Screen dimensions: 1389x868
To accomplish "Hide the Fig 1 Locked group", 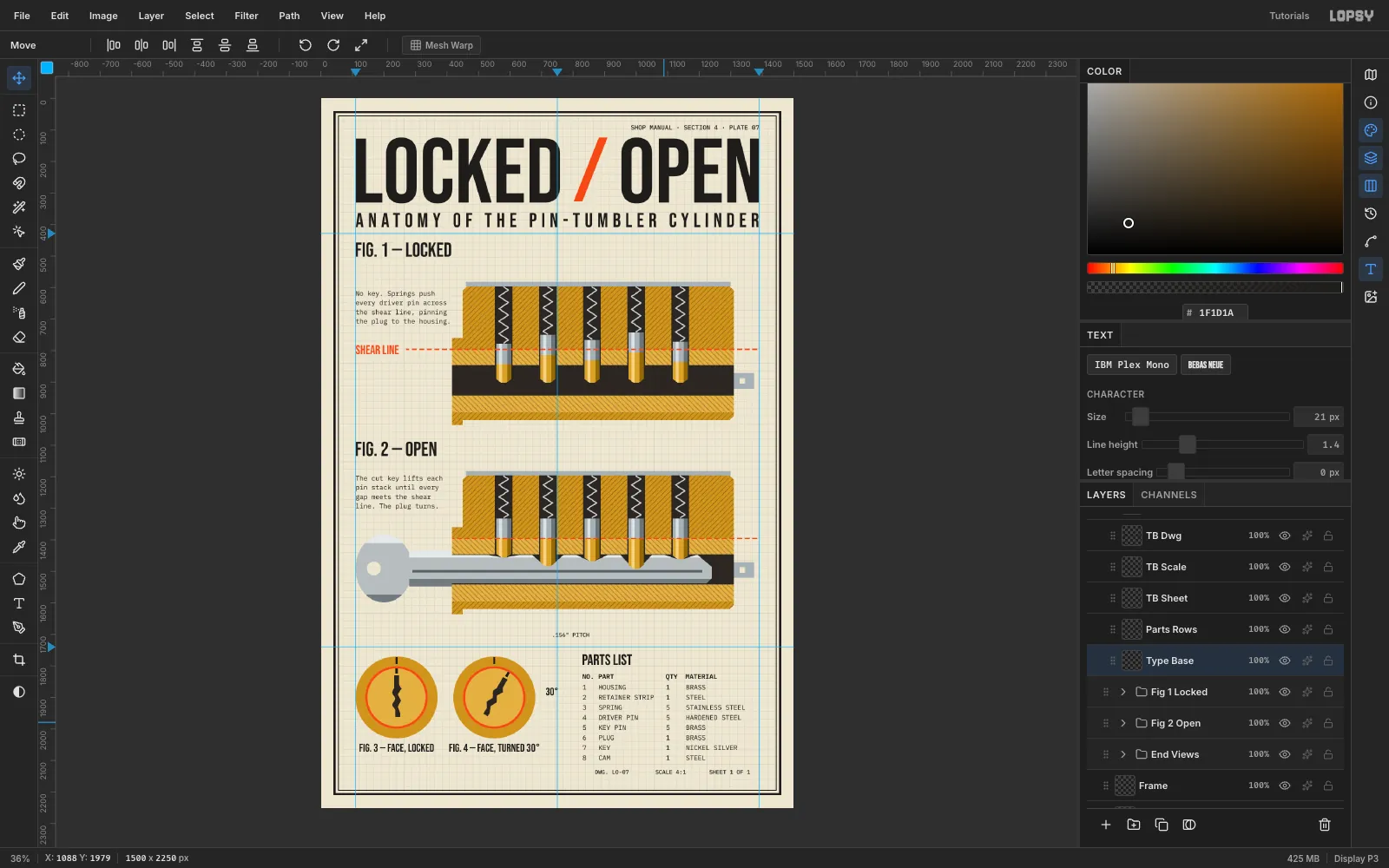I will (x=1285, y=692).
